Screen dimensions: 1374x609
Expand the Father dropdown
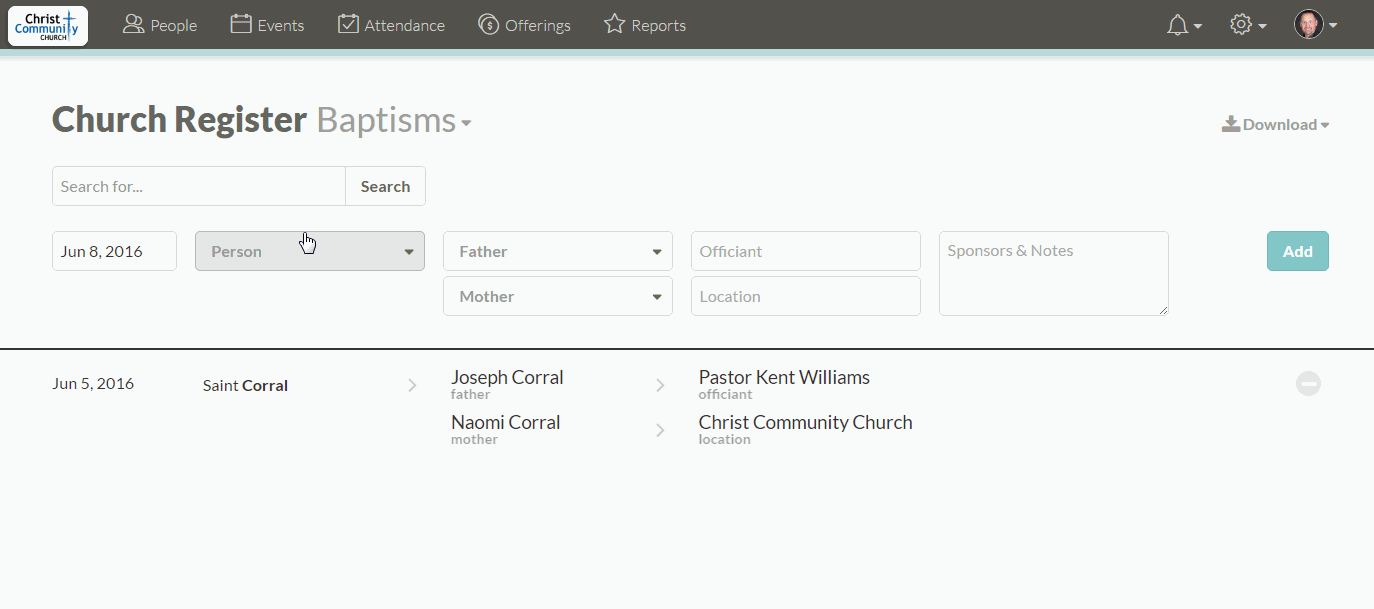(558, 251)
